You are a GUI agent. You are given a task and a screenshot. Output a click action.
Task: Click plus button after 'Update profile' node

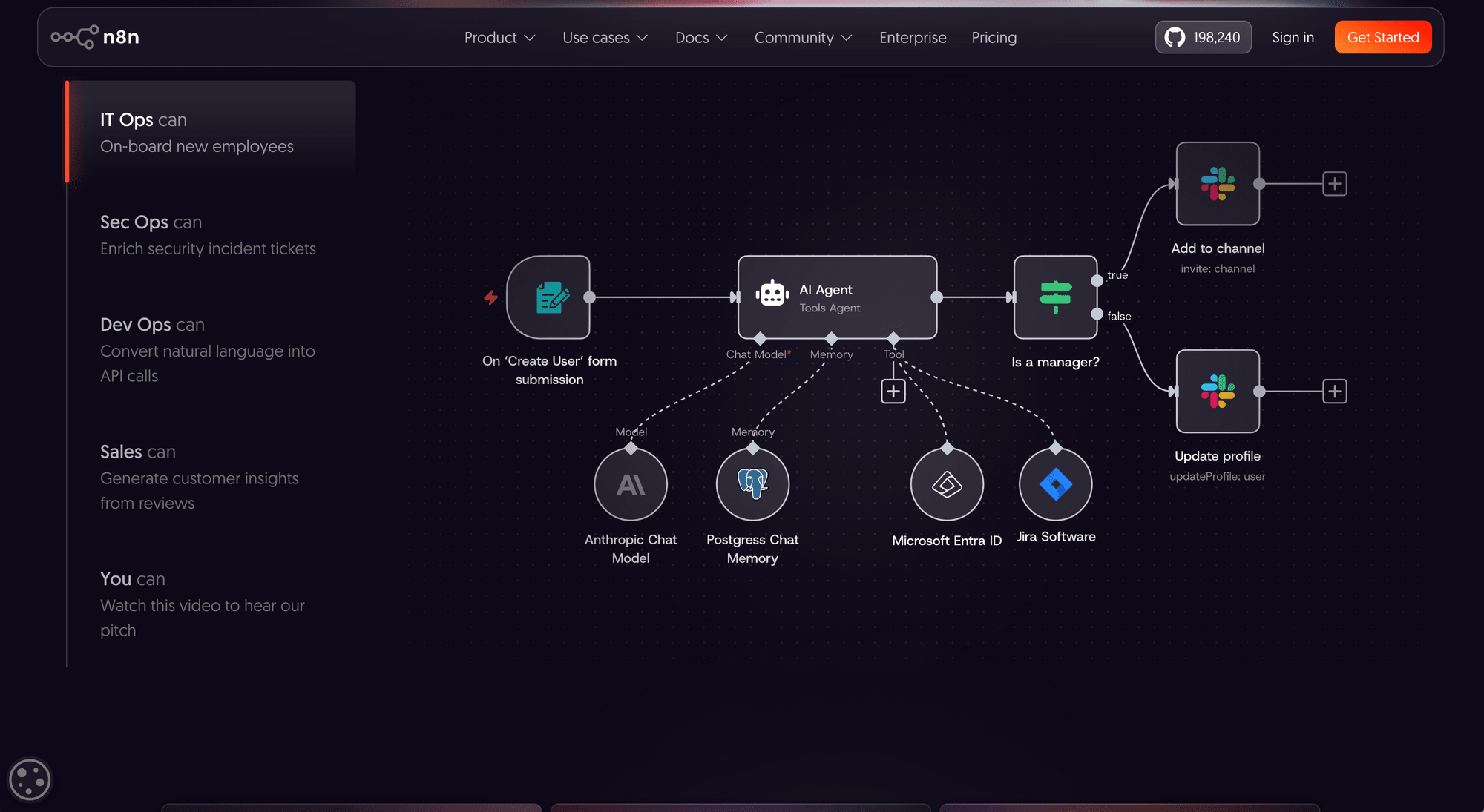[x=1334, y=392]
